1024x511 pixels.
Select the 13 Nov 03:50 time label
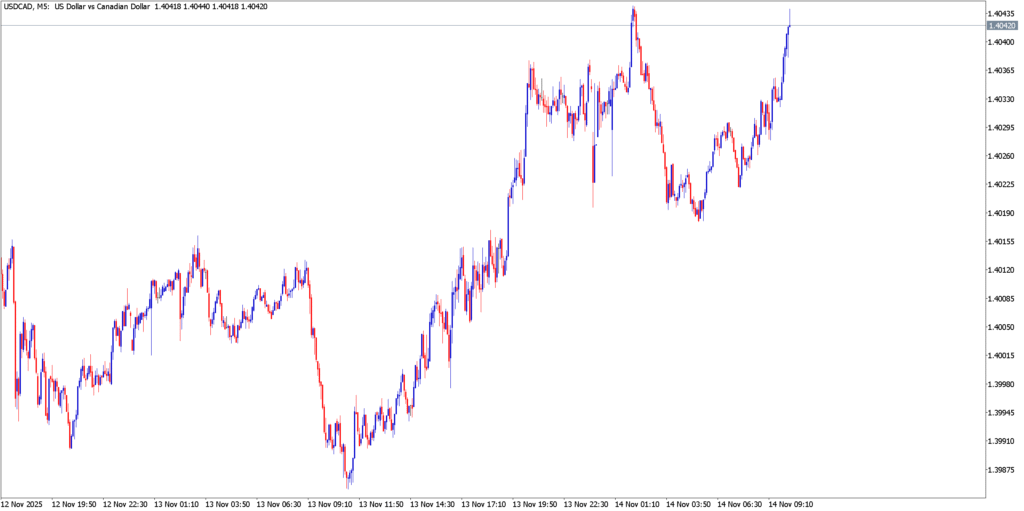pos(230,504)
